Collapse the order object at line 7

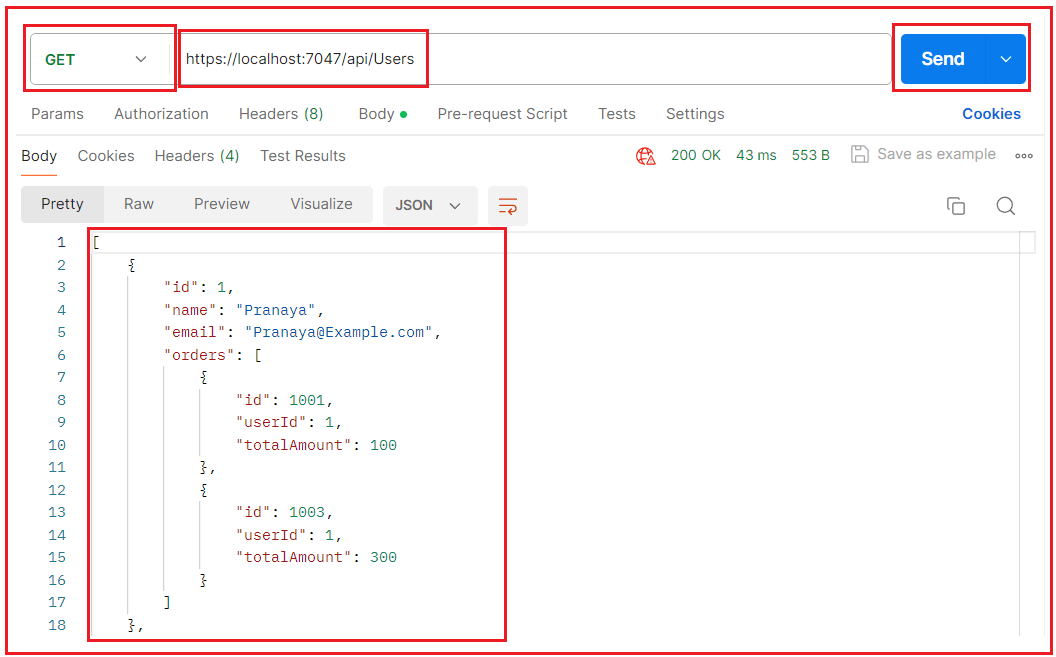tap(203, 378)
